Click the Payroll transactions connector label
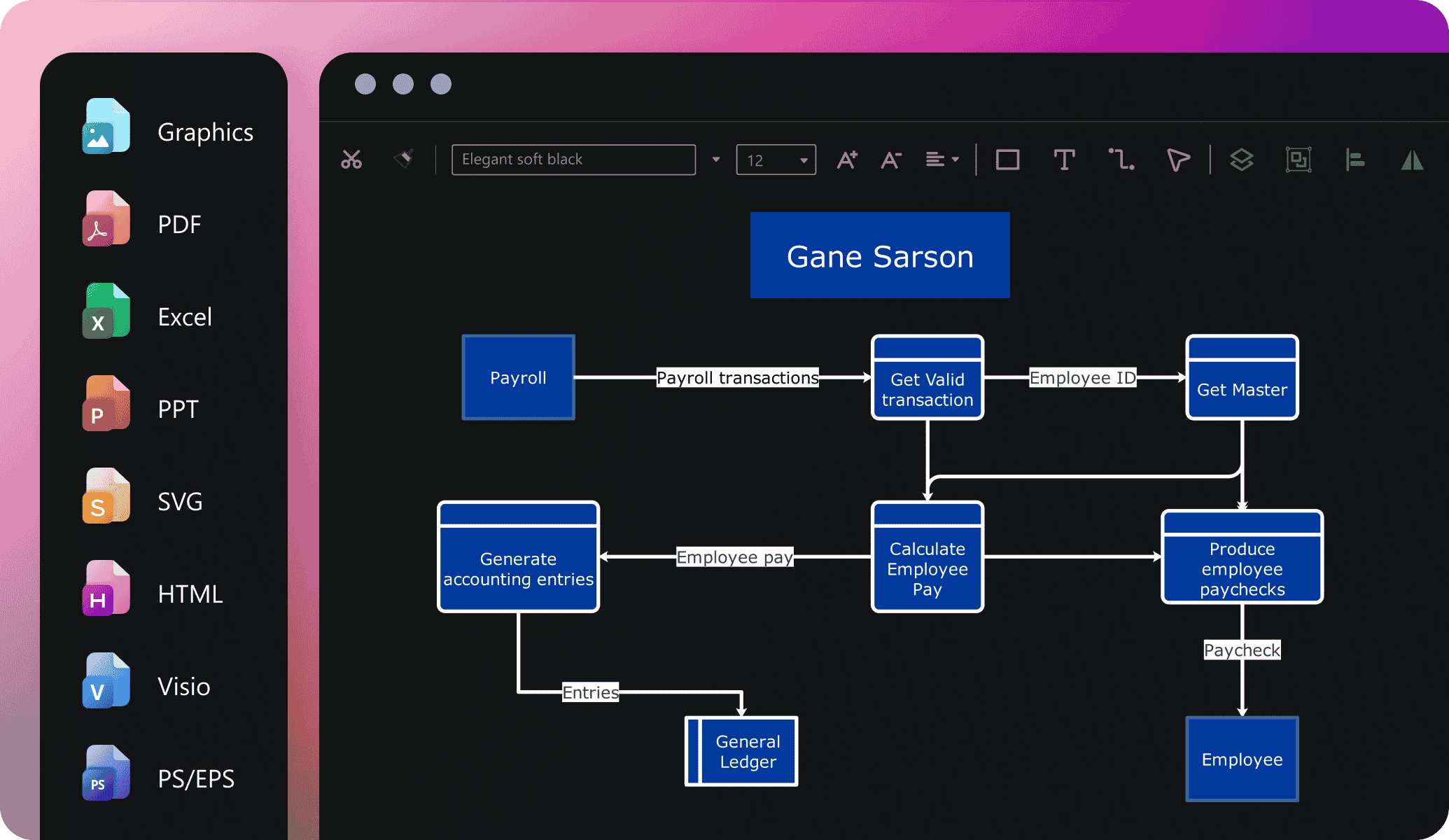 [x=737, y=378]
